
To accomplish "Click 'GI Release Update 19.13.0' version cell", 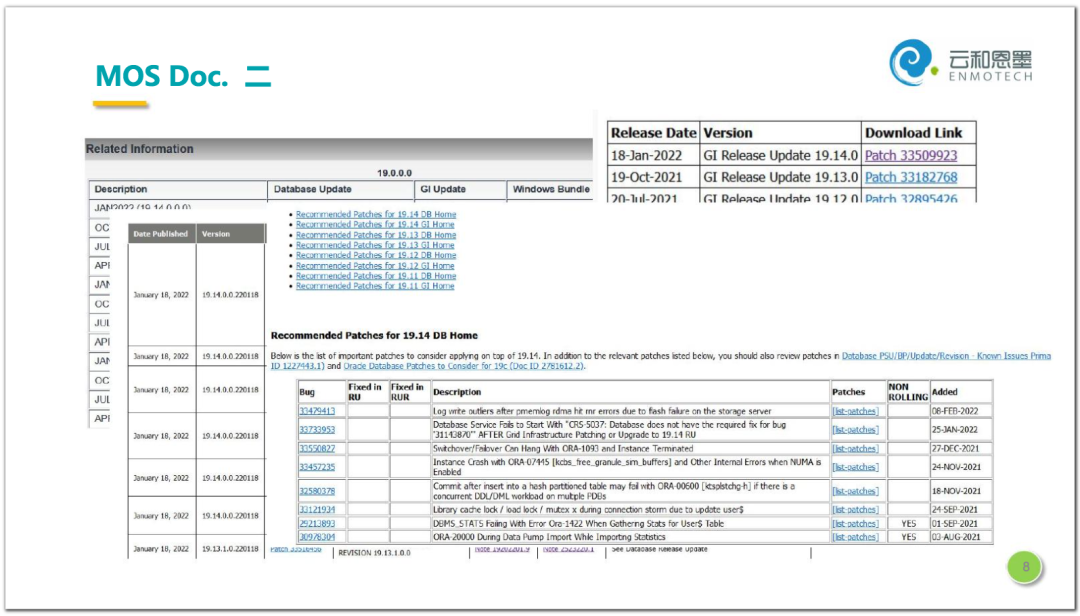I will tap(780, 178).
